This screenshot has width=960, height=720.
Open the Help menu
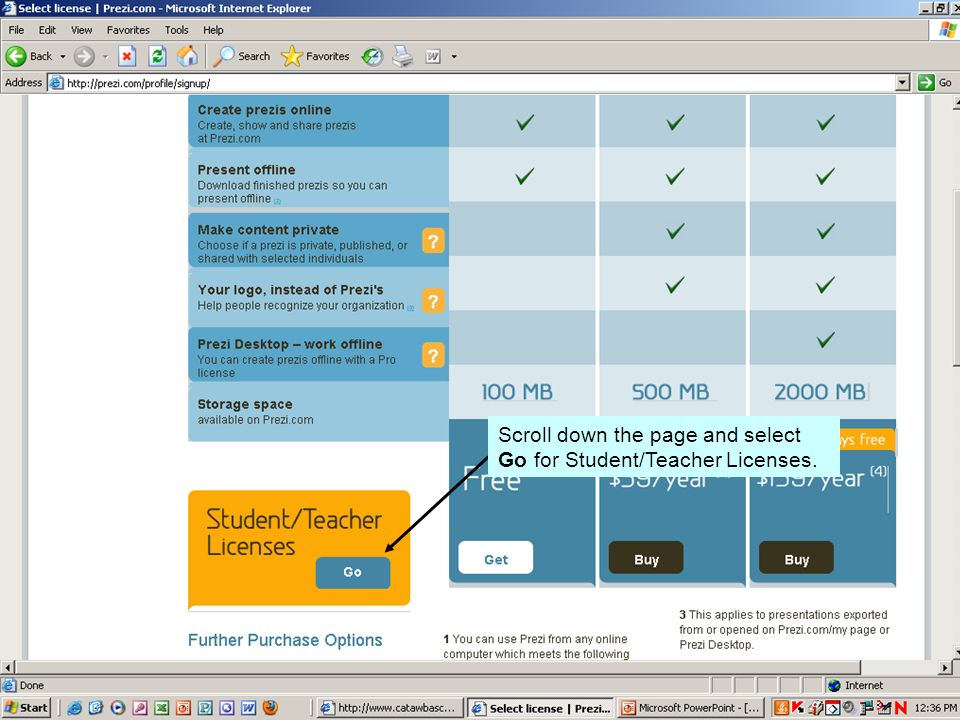coord(213,30)
